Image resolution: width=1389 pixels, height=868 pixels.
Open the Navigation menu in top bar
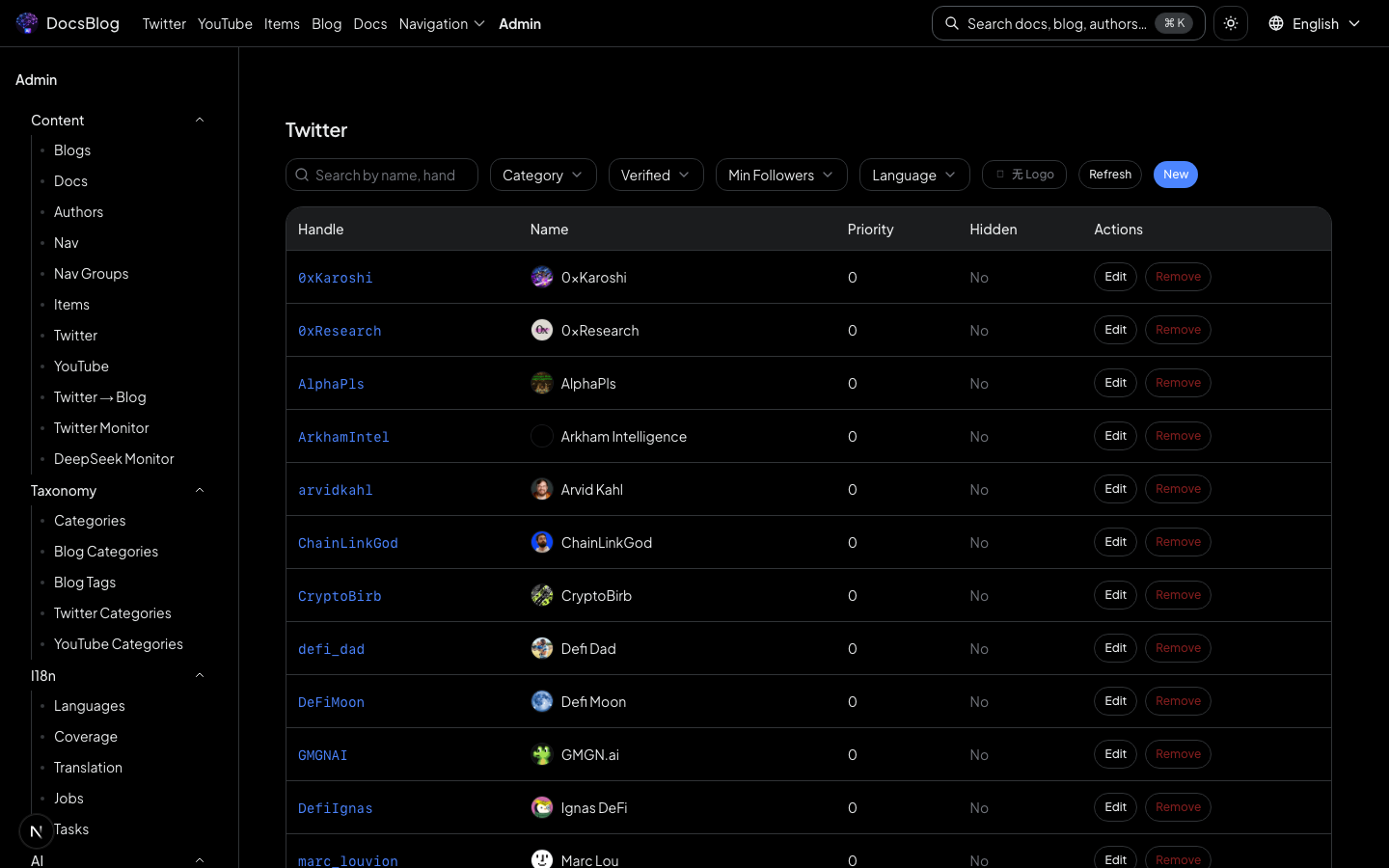[442, 23]
